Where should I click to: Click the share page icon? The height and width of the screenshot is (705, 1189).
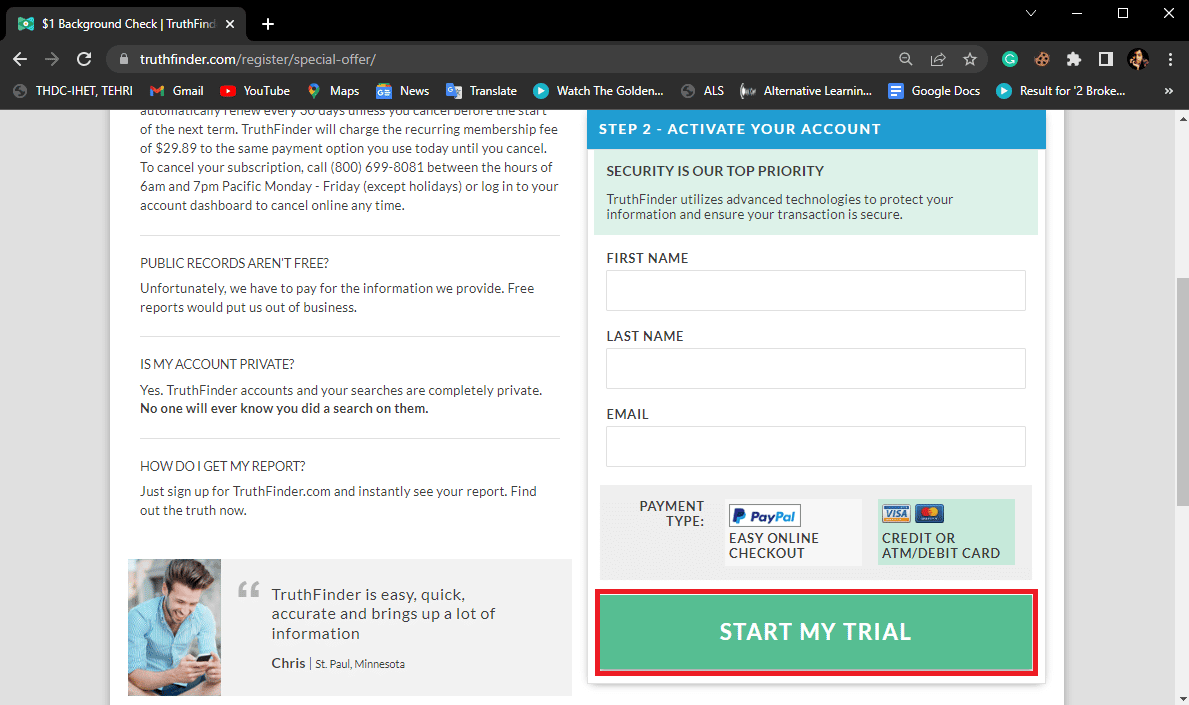[x=938, y=59]
